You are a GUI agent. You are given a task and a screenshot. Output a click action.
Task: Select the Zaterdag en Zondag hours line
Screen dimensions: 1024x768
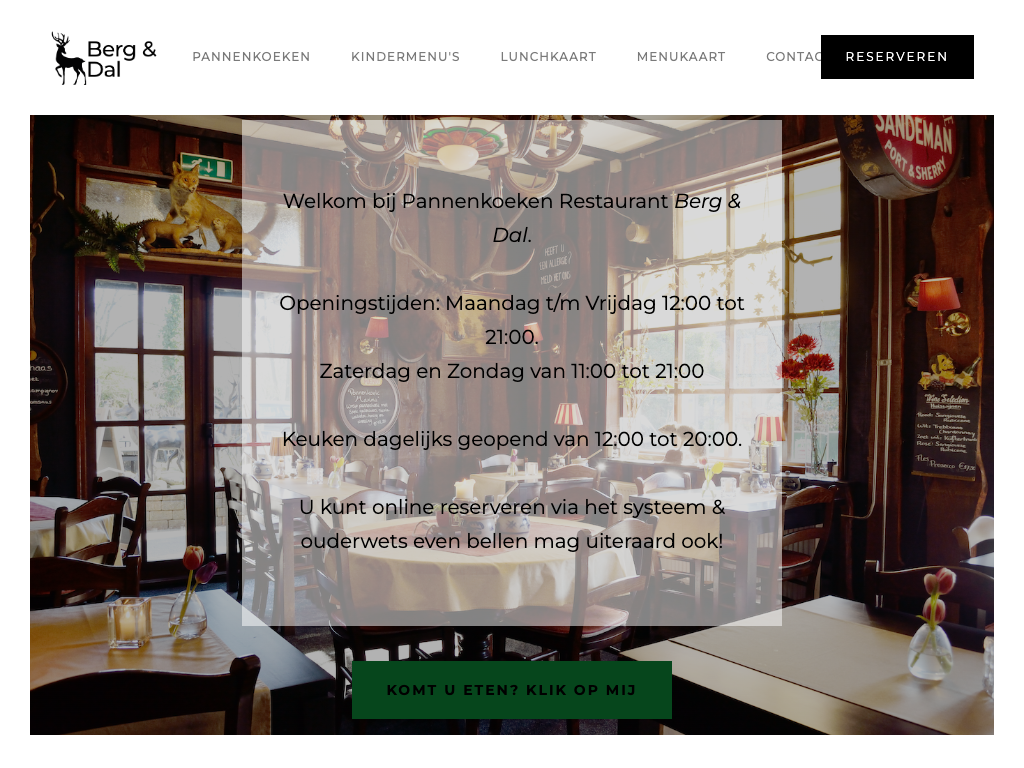click(512, 371)
